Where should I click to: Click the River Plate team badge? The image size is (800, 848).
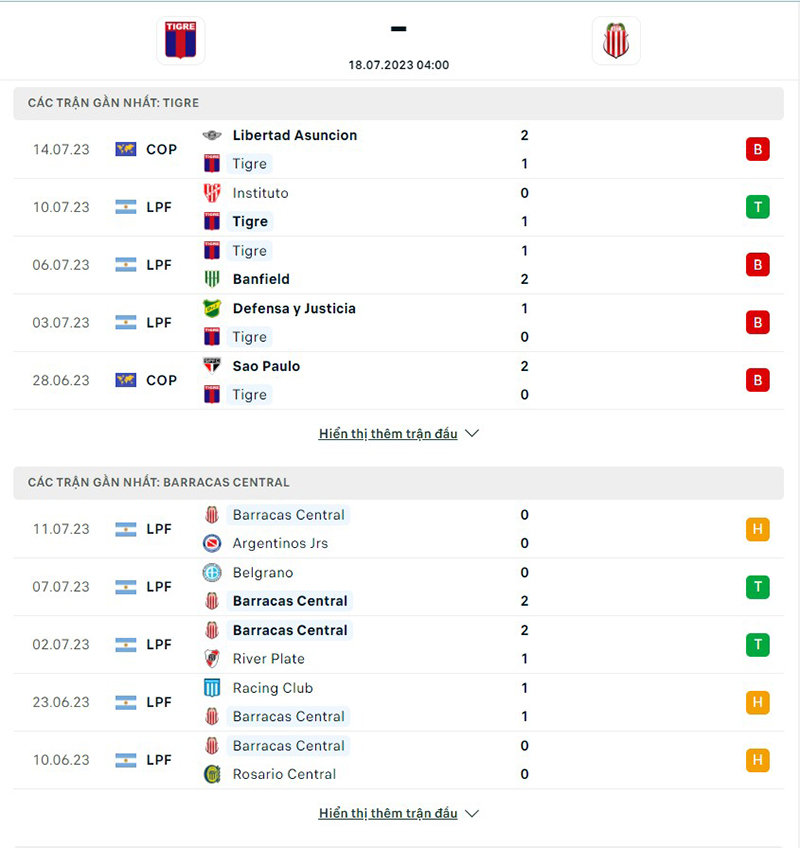(212, 658)
